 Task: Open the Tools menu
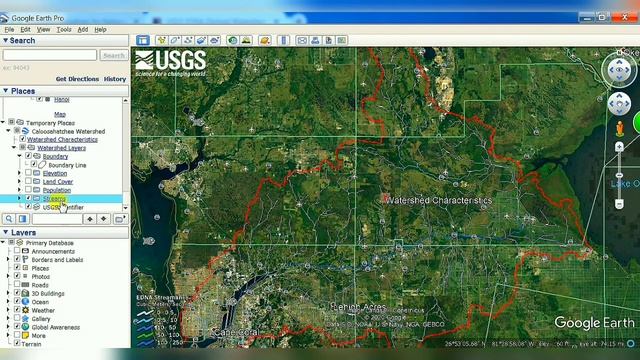[x=64, y=29]
